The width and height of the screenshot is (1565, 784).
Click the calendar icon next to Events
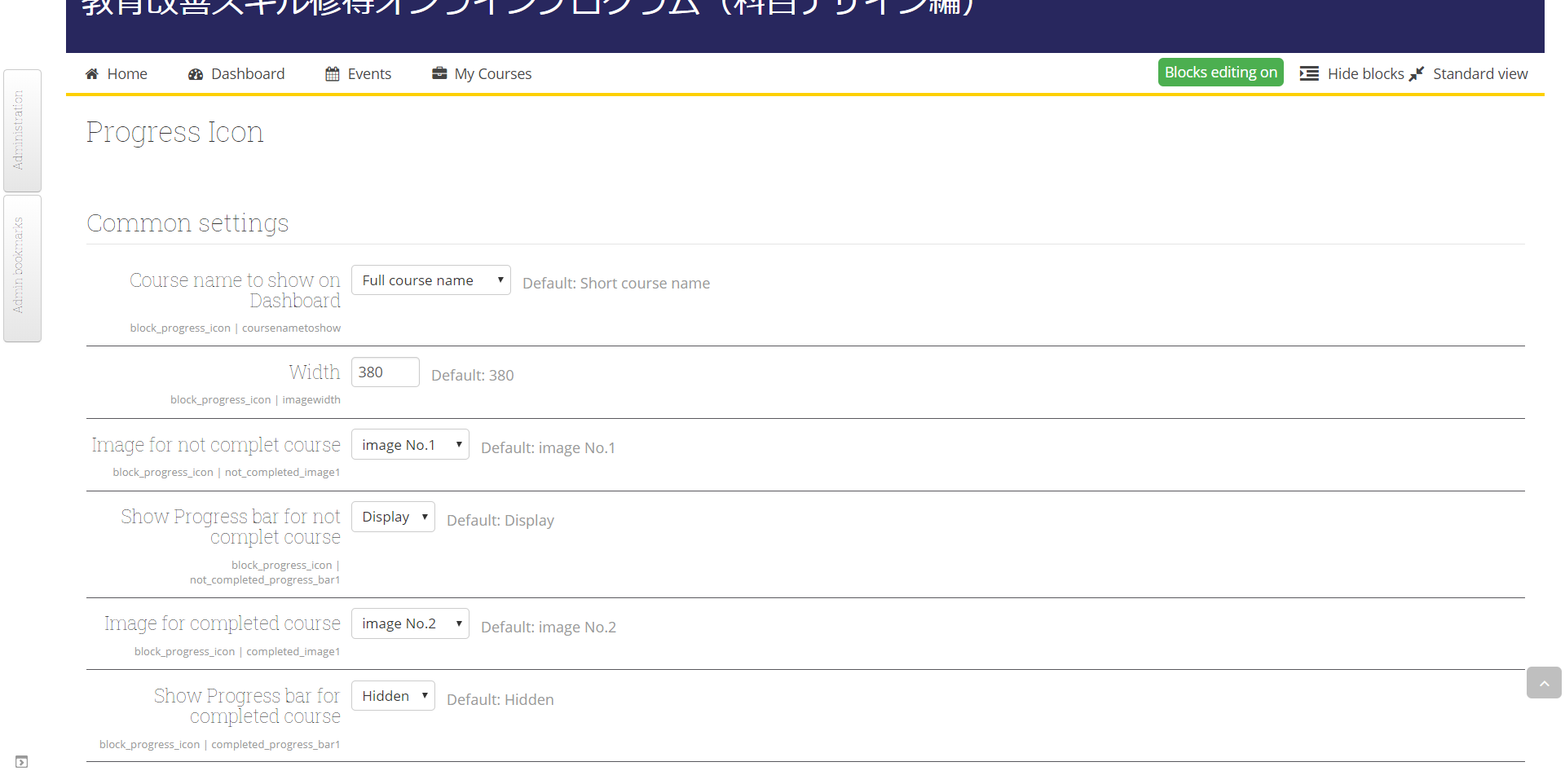pyautogui.click(x=331, y=73)
